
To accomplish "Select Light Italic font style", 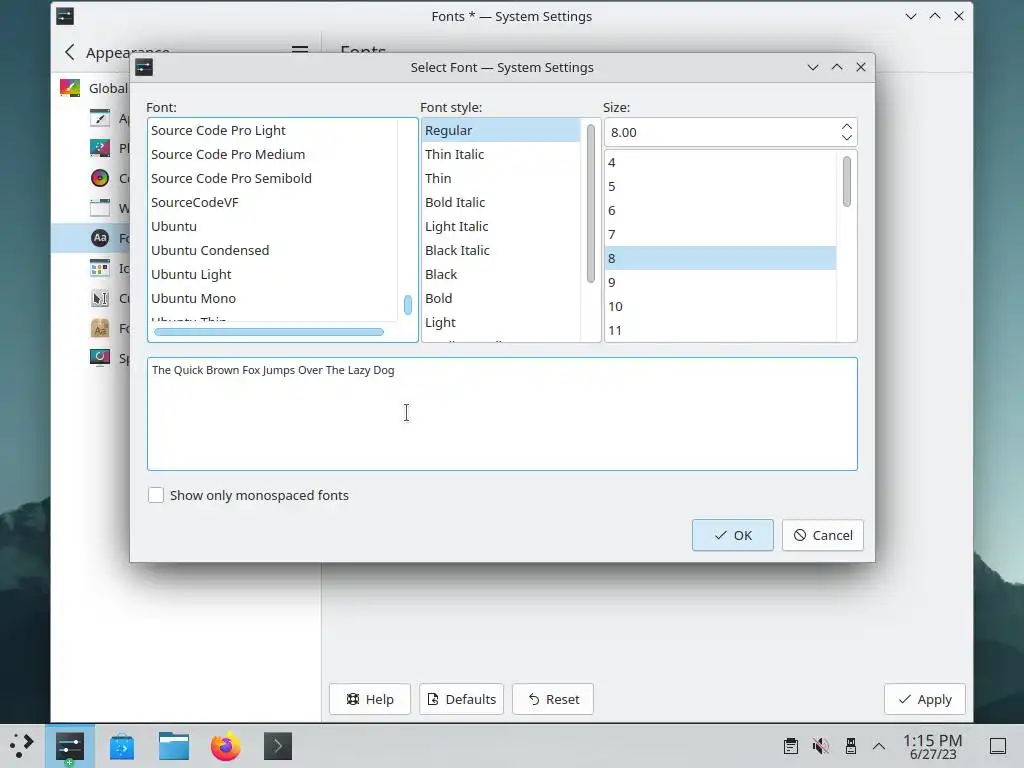I will [501, 227].
